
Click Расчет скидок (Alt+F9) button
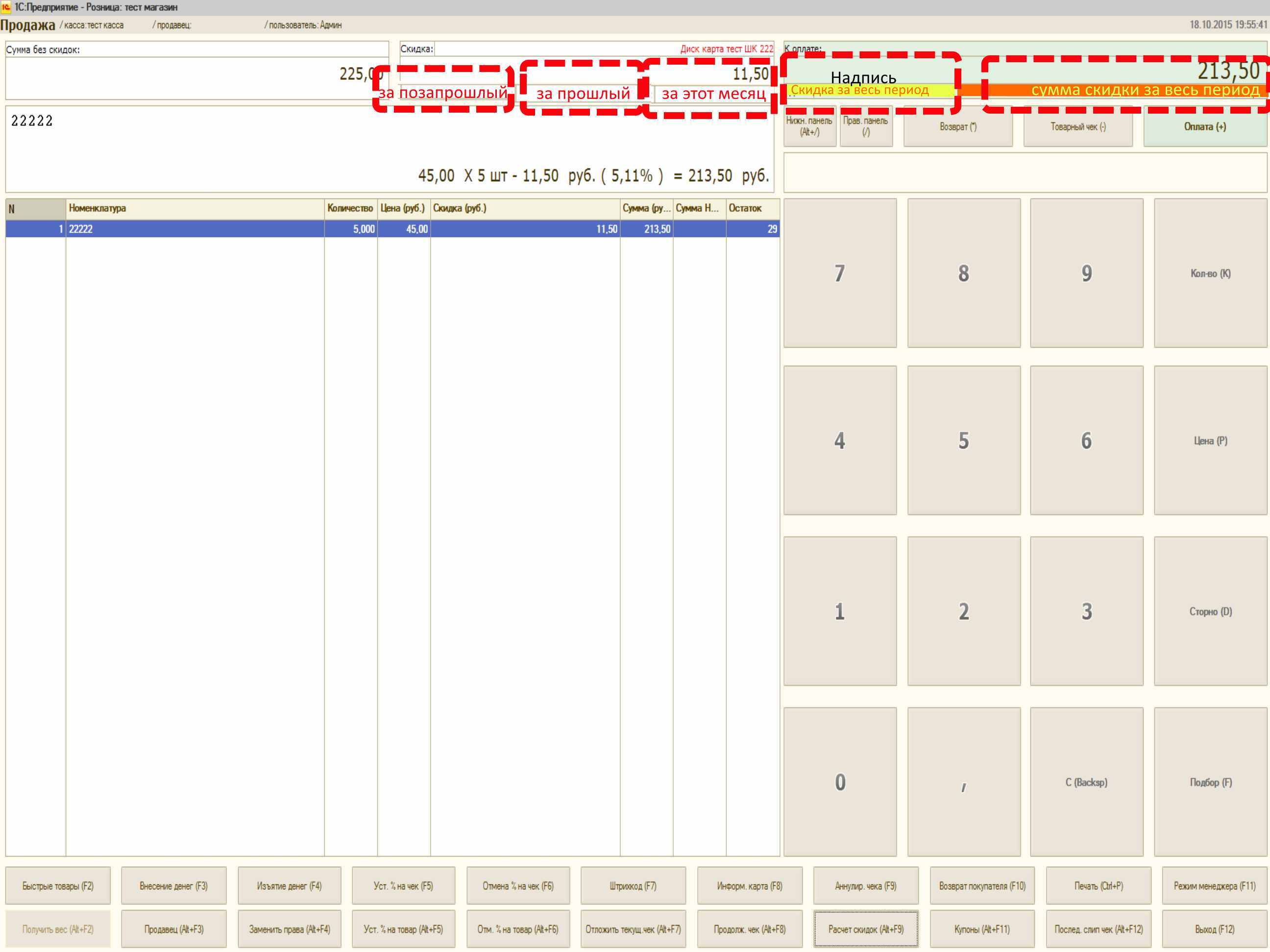pos(865,928)
